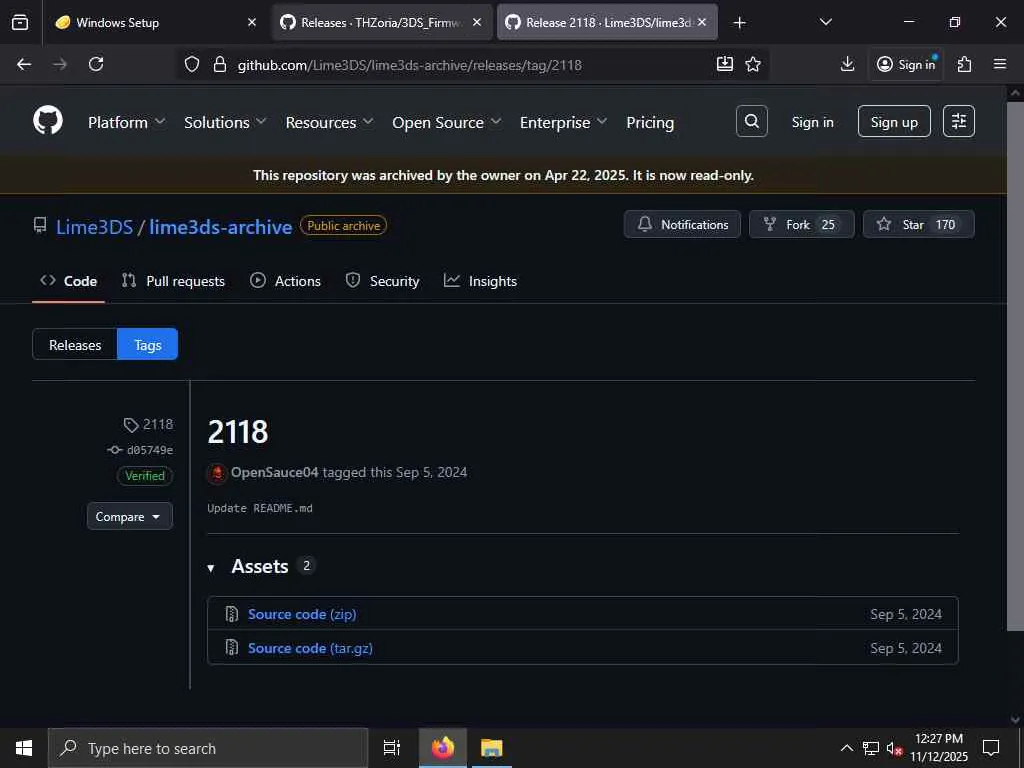Select the Tags toggle button

point(148,344)
